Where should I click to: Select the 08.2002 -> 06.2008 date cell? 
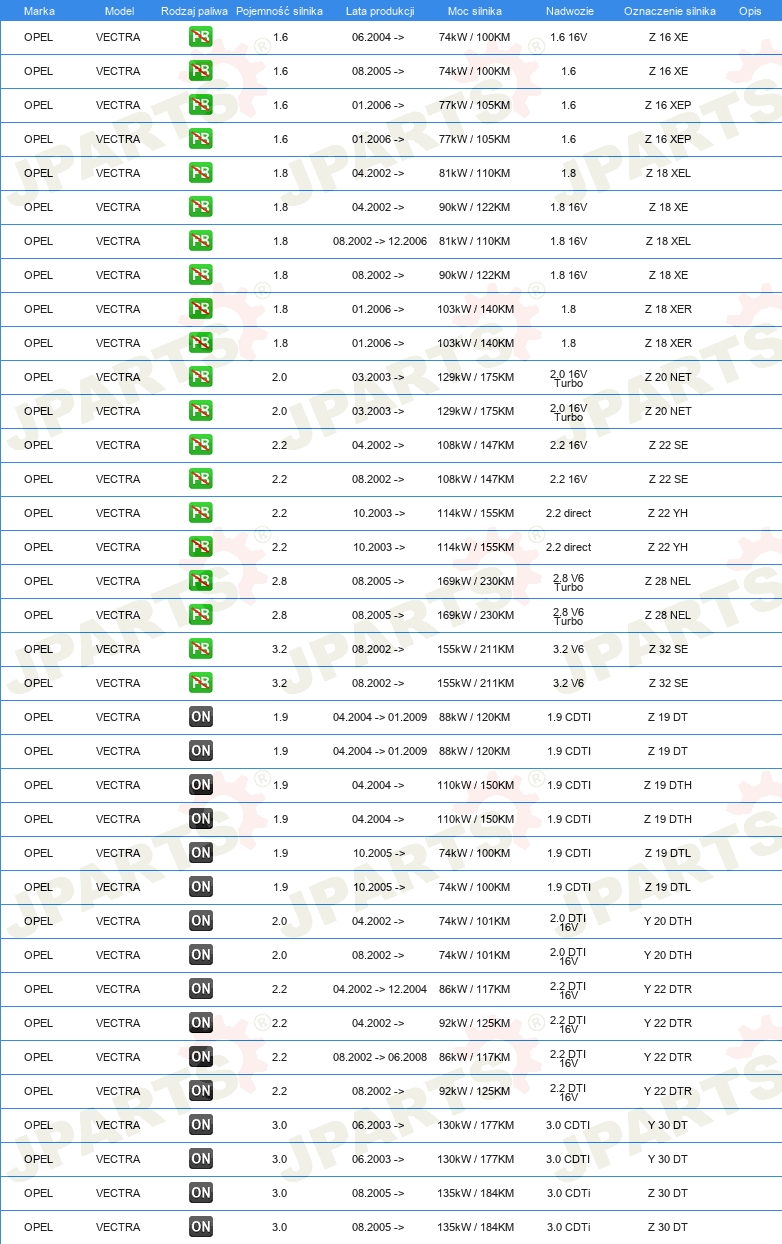click(380, 1057)
